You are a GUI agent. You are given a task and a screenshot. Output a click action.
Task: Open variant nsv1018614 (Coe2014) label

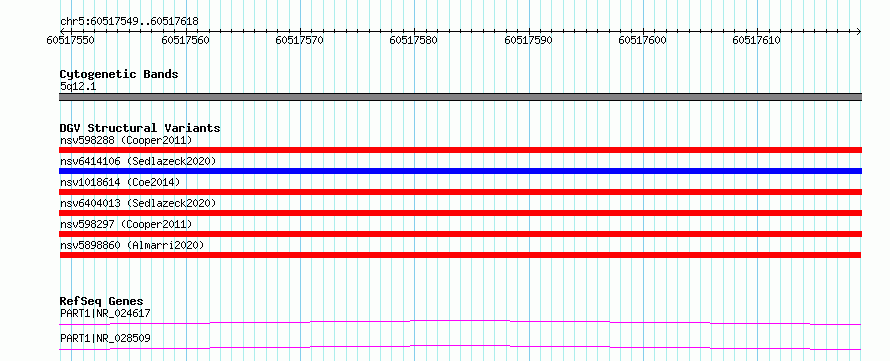120,182
